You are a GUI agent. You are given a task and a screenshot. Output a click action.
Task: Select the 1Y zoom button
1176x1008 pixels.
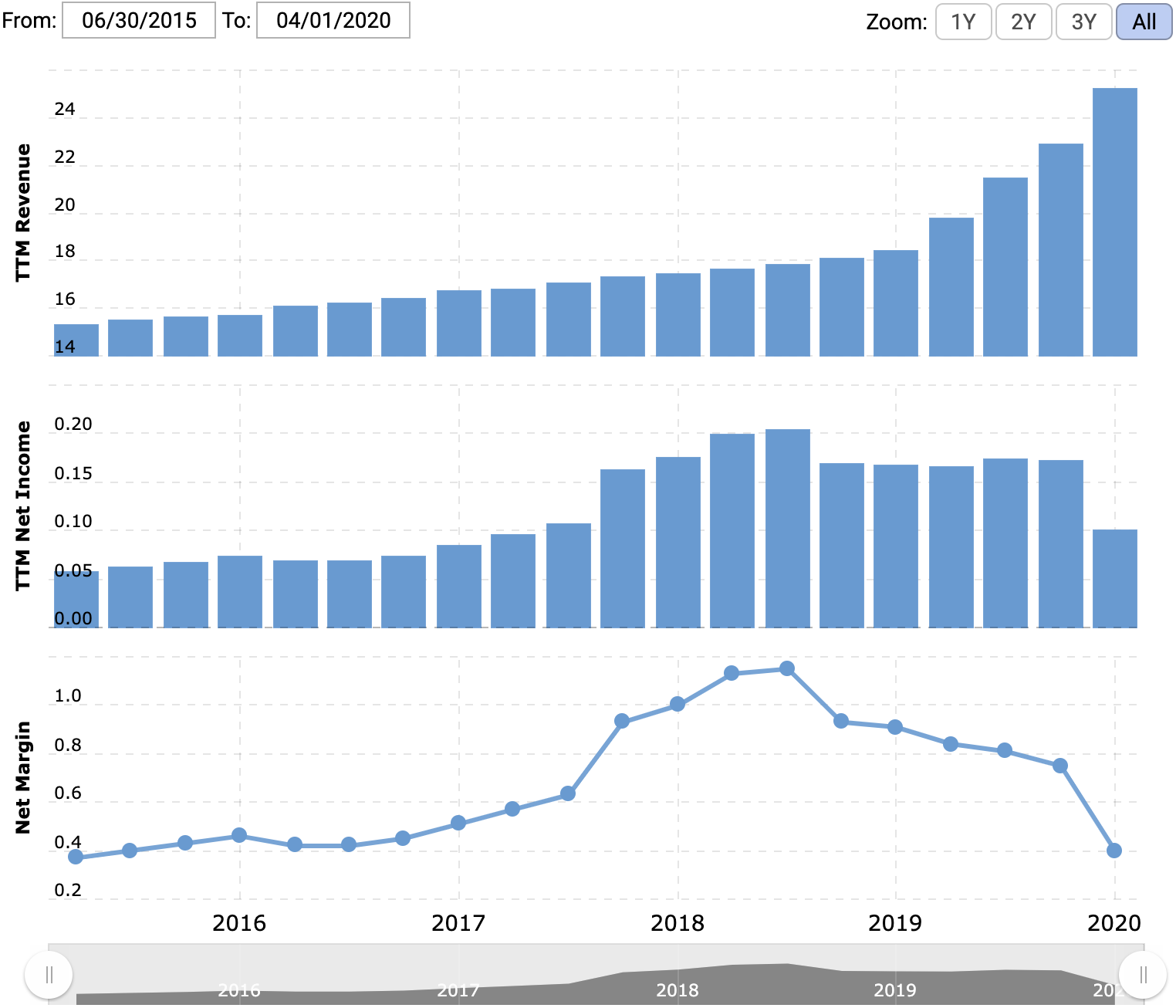(x=963, y=22)
